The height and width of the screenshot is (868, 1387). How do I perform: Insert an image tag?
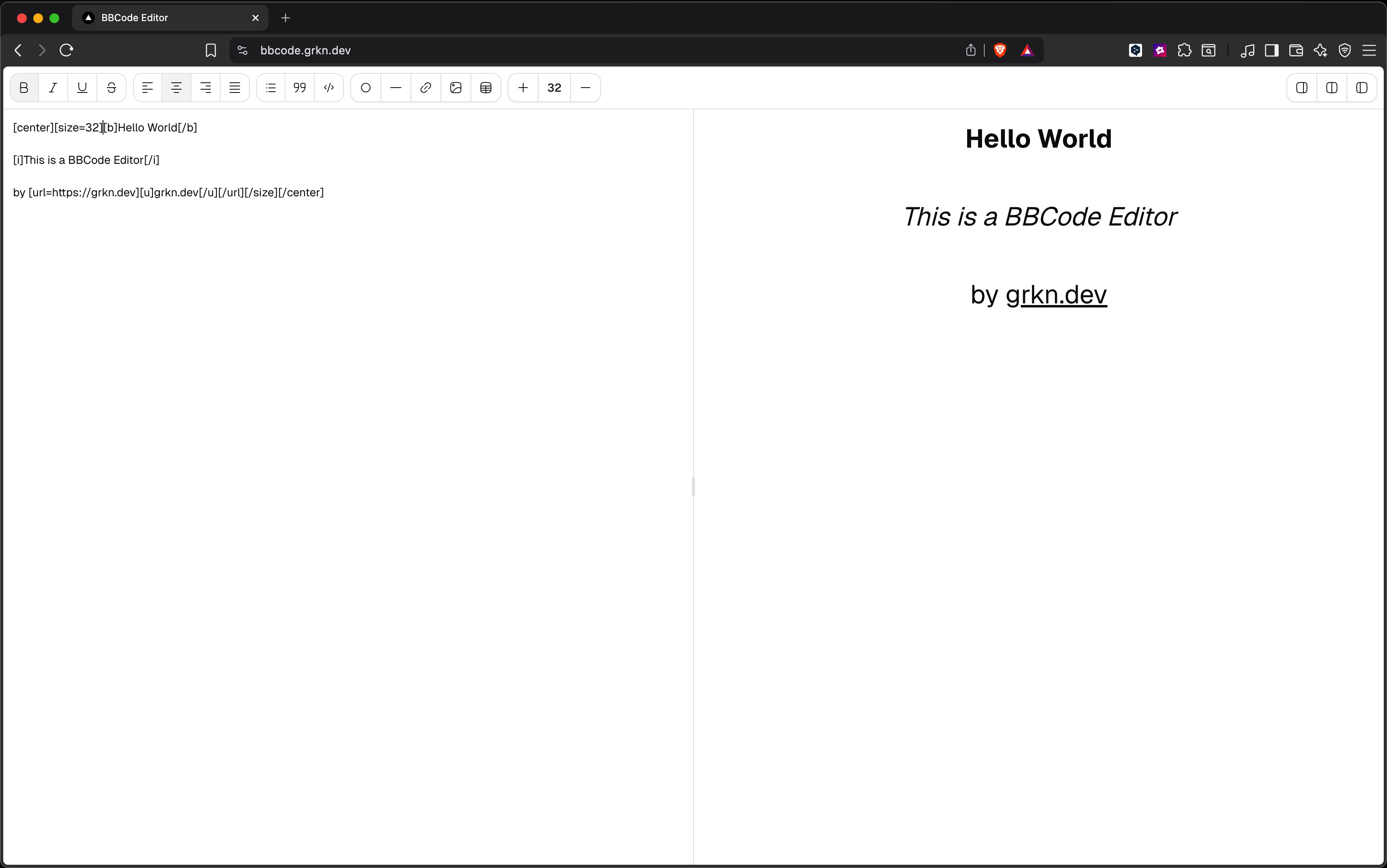(455, 88)
